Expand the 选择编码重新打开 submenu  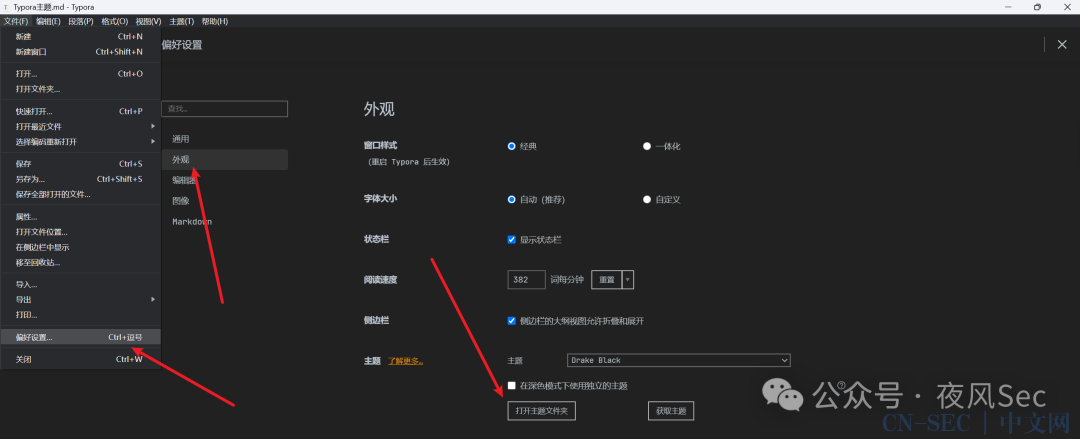81,142
